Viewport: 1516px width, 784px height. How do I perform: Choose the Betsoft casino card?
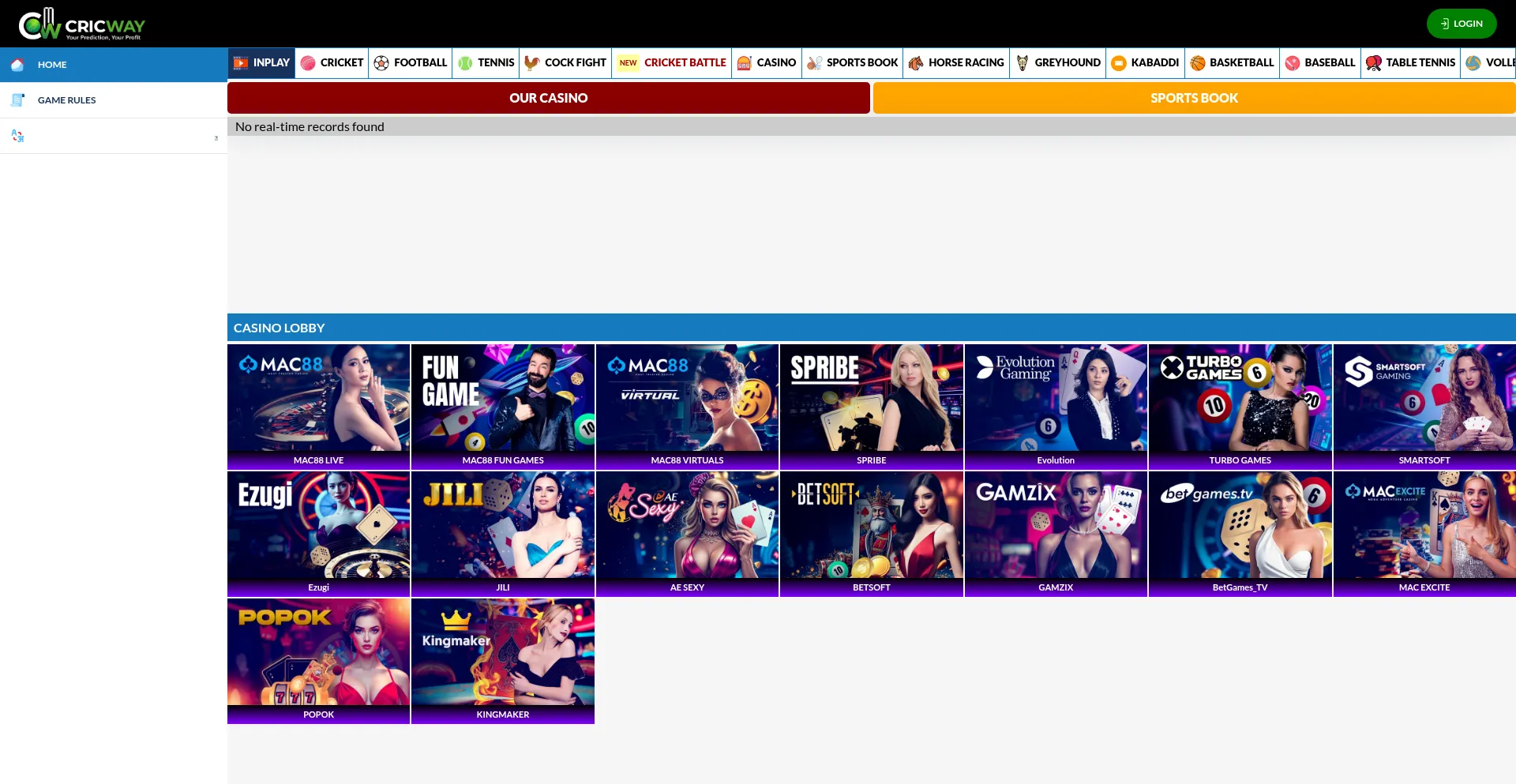[872, 534]
